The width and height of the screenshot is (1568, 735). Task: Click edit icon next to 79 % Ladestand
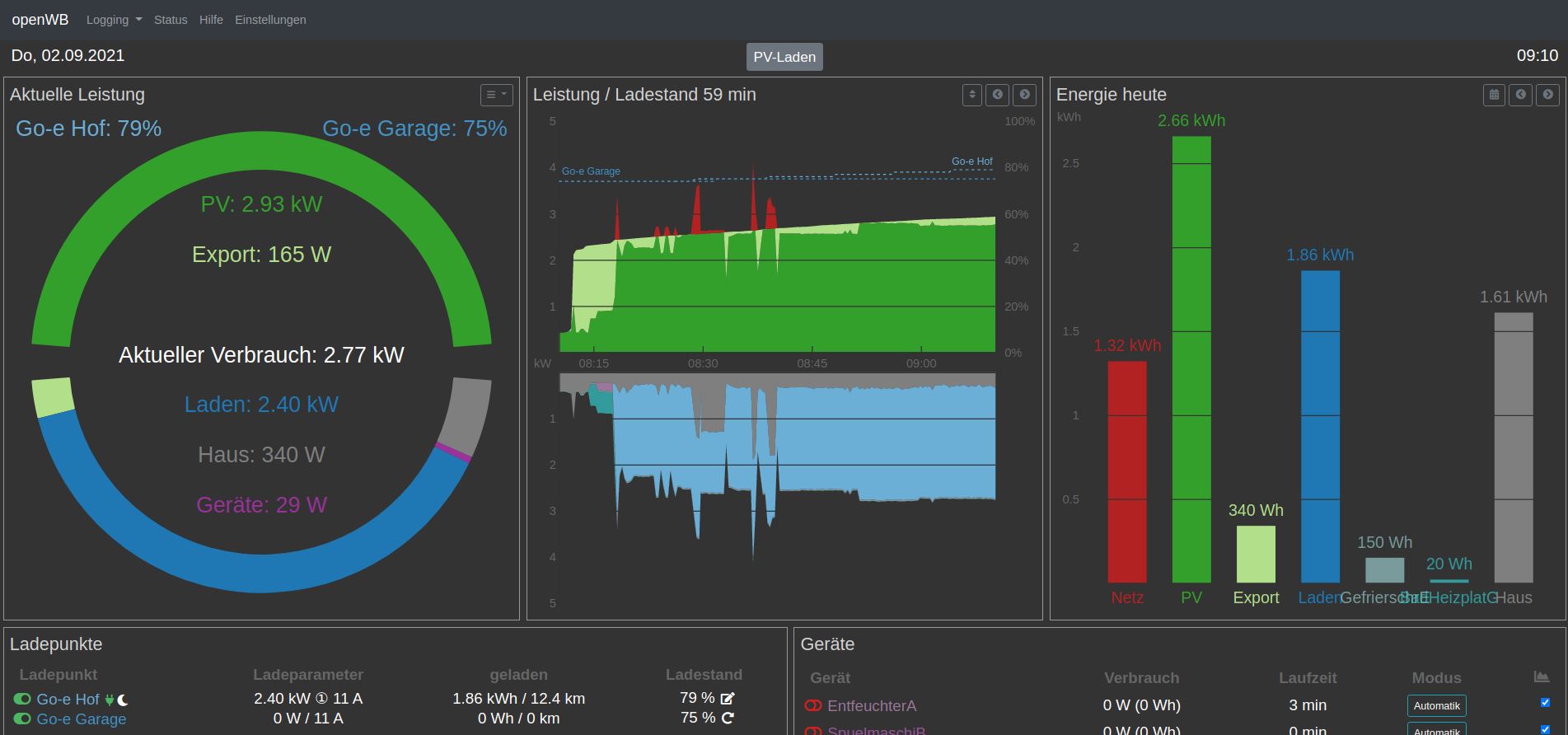click(x=728, y=698)
